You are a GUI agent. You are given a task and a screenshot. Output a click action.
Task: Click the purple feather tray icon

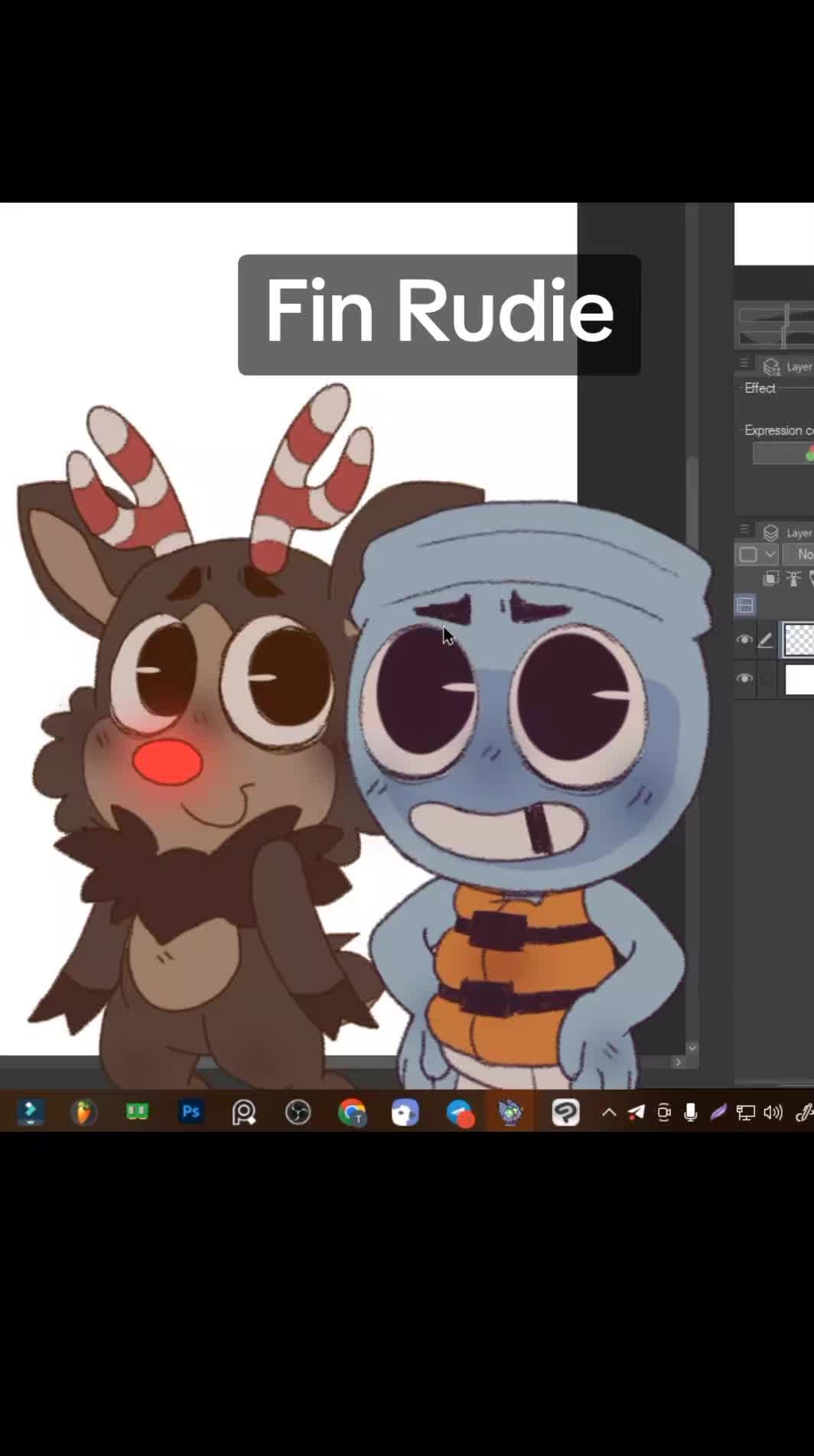[x=718, y=1113]
